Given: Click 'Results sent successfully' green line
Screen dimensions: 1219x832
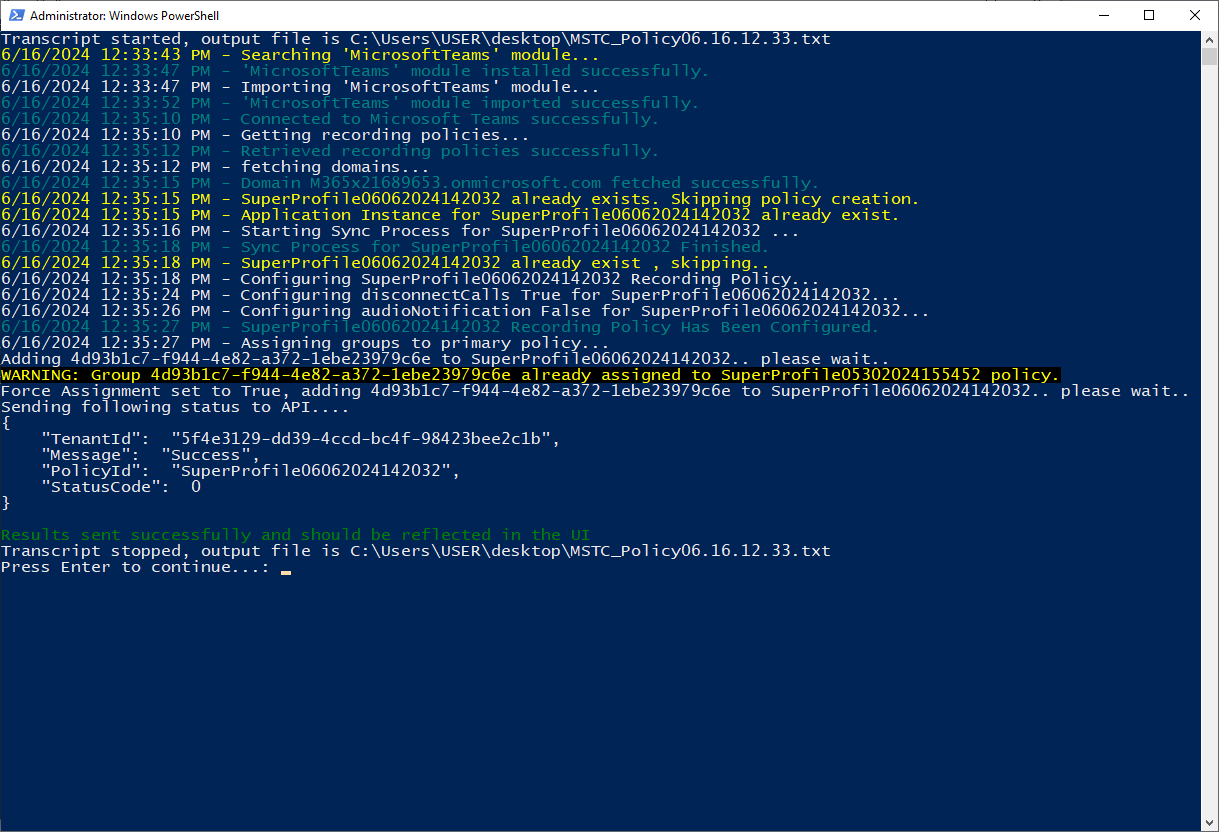Looking at the screenshot, I should click(x=296, y=535).
